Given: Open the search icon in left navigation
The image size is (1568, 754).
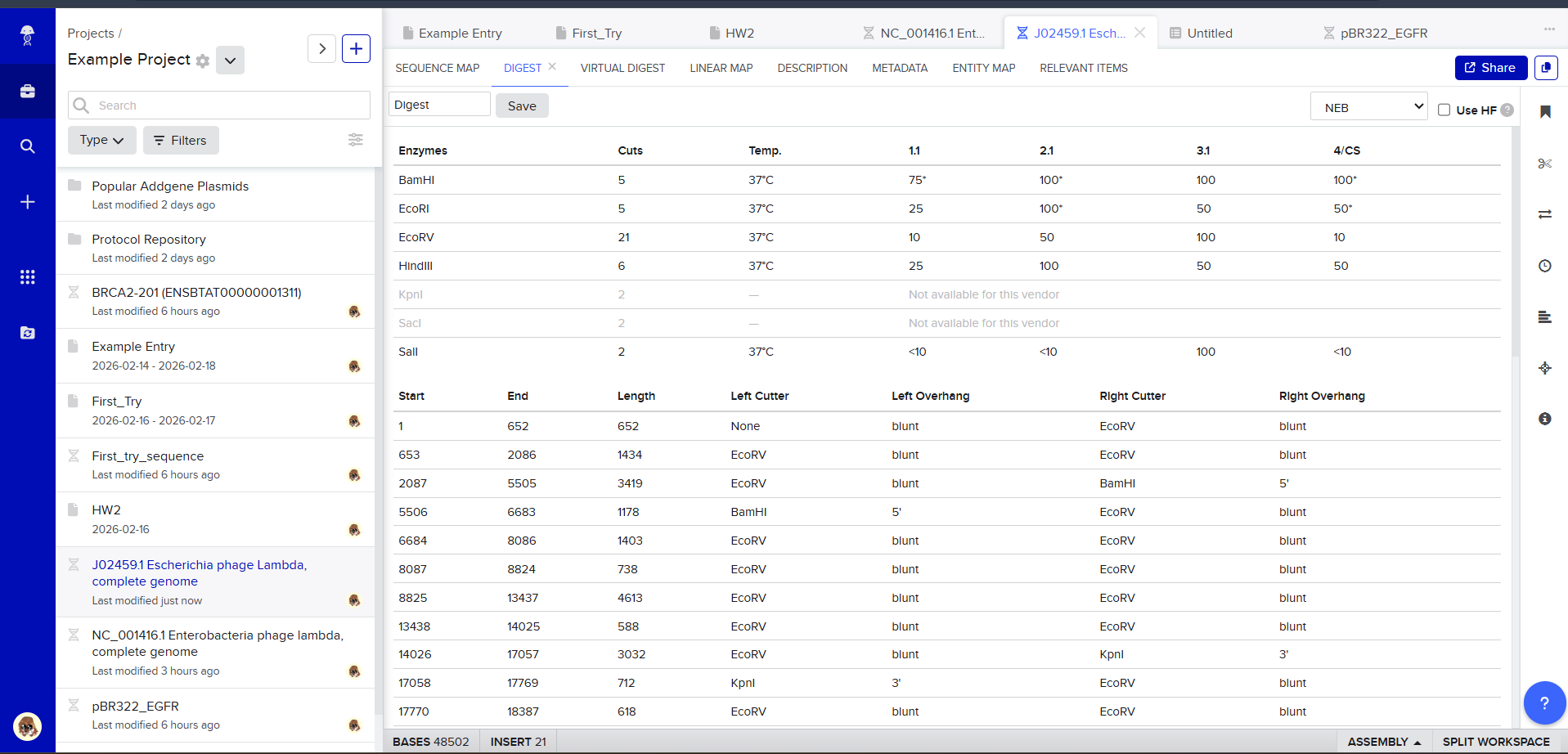Looking at the screenshot, I should (28, 146).
